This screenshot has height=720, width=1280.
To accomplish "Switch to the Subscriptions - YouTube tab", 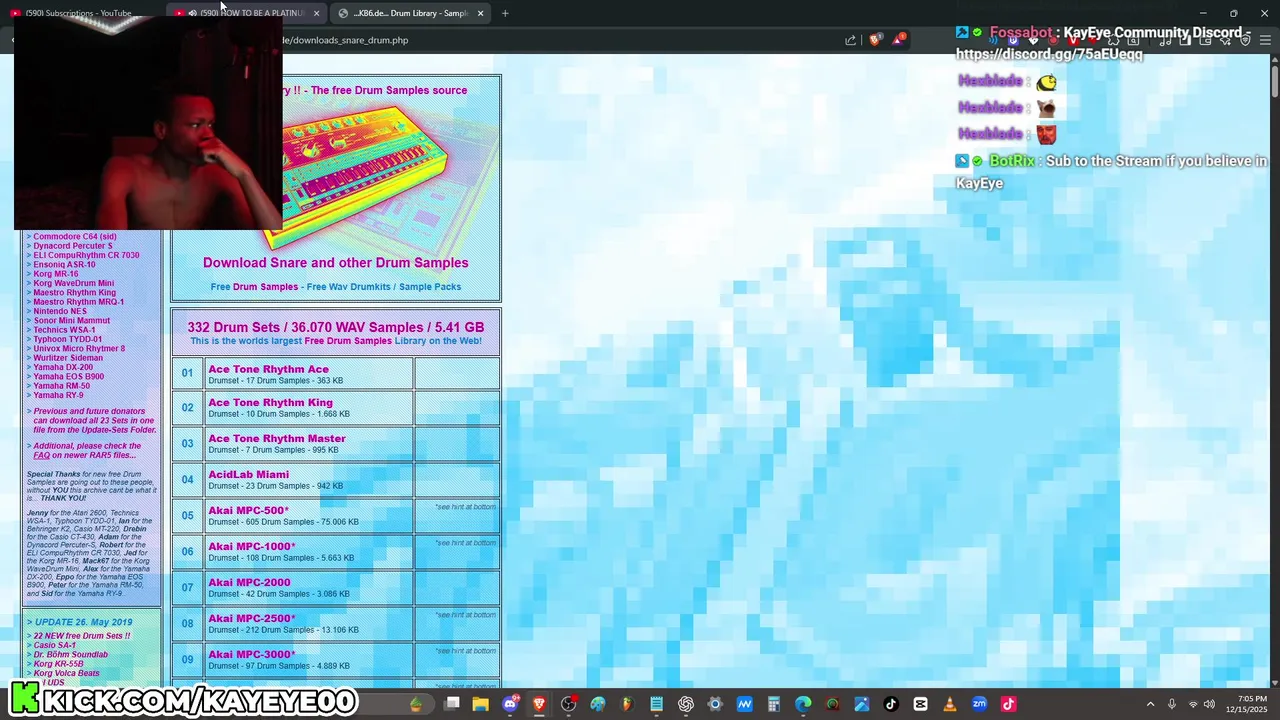I will coord(80,13).
